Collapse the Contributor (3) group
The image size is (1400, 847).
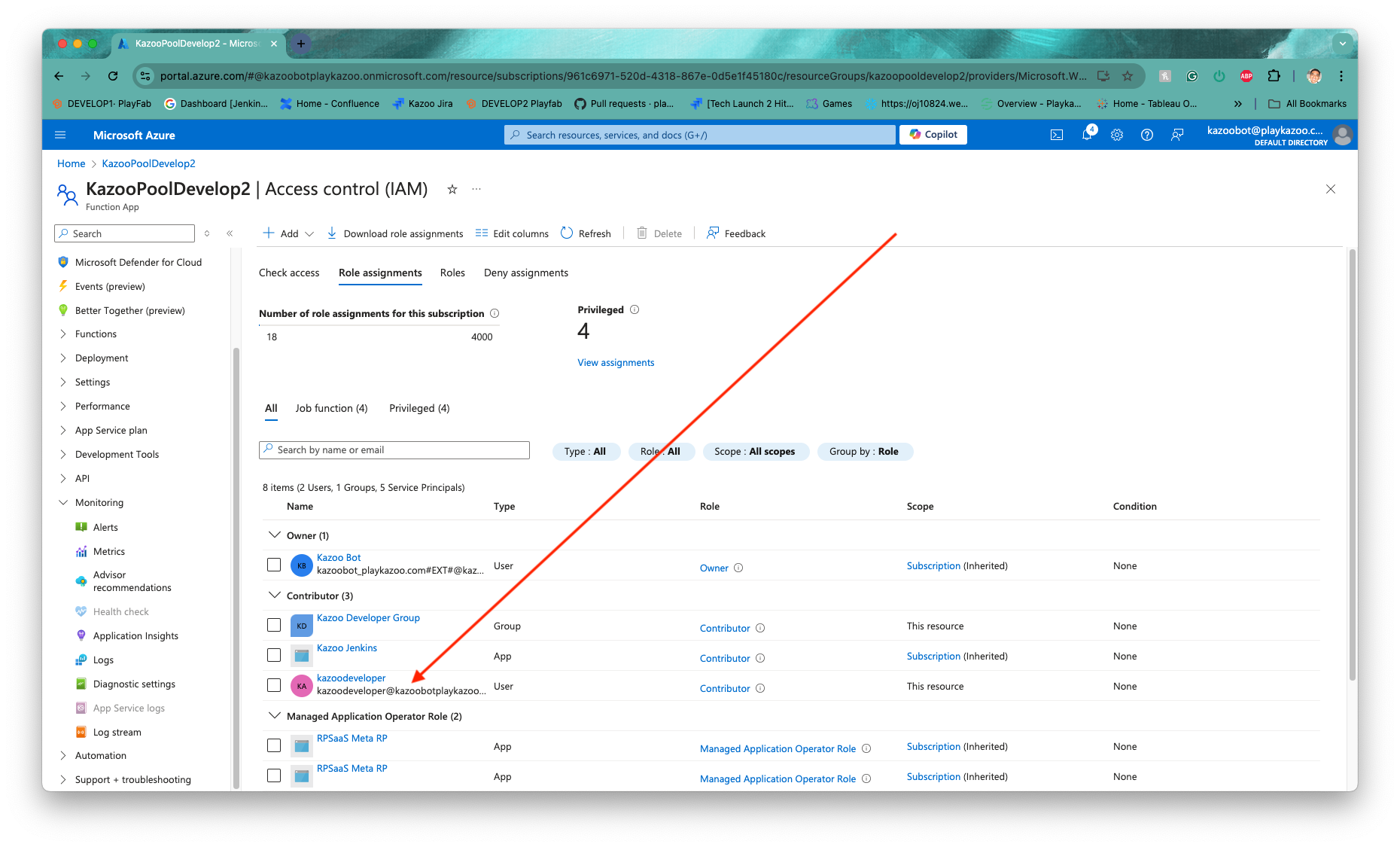coord(275,595)
